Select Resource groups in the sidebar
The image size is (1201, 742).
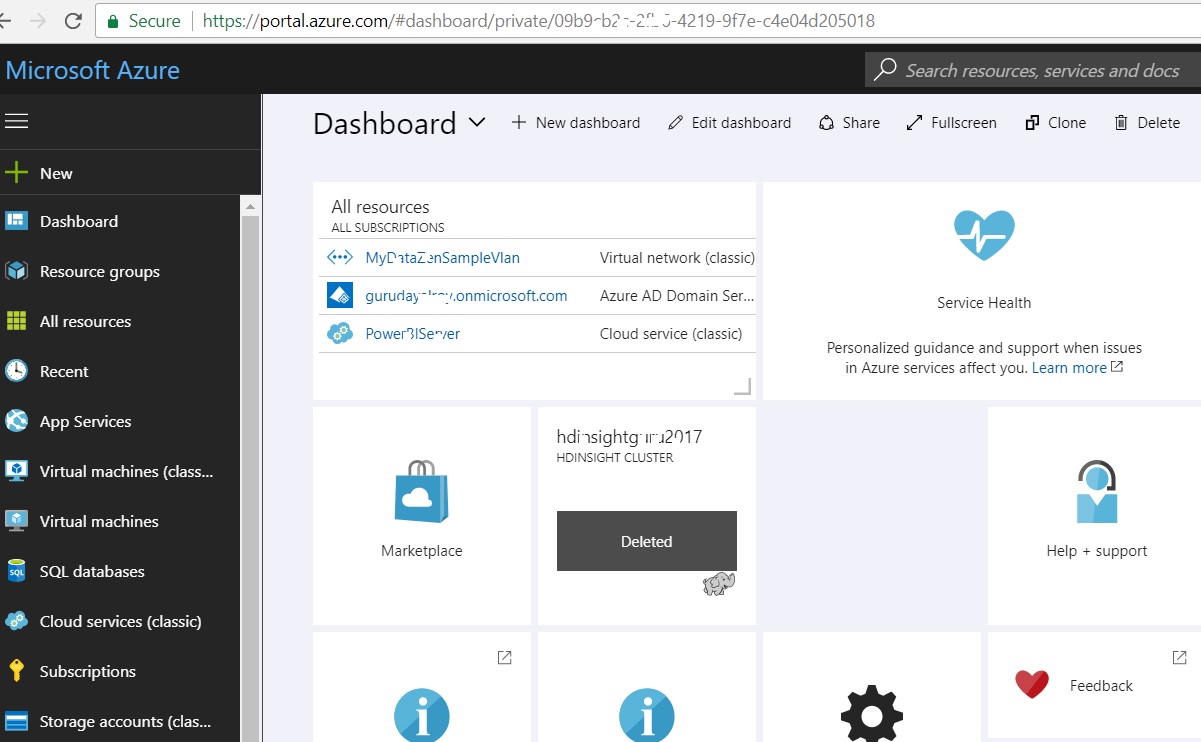coord(100,271)
